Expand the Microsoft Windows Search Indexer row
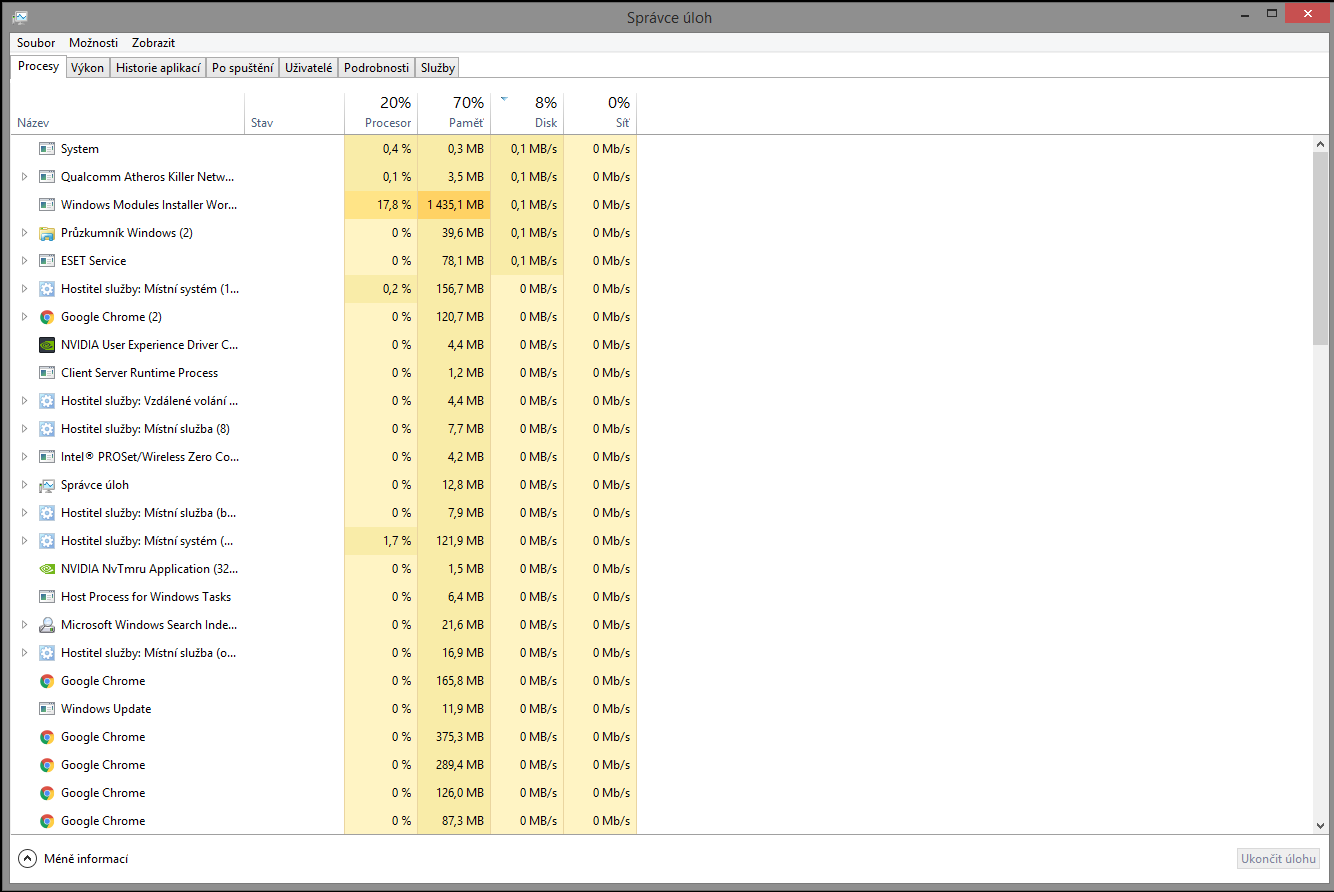1334x892 pixels. tap(25, 625)
